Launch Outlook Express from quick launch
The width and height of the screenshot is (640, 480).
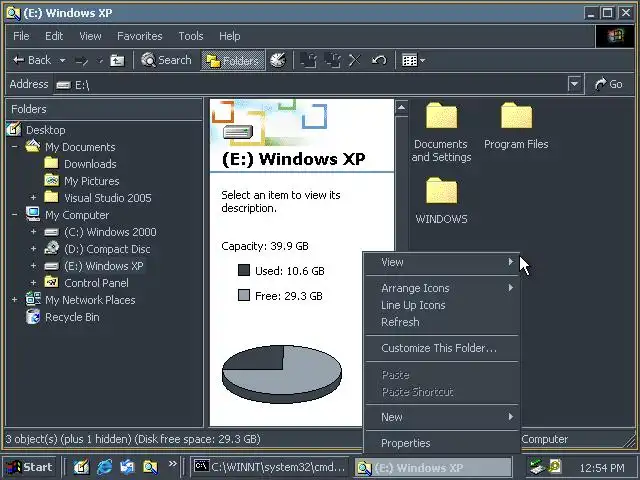(x=127, y=467)
